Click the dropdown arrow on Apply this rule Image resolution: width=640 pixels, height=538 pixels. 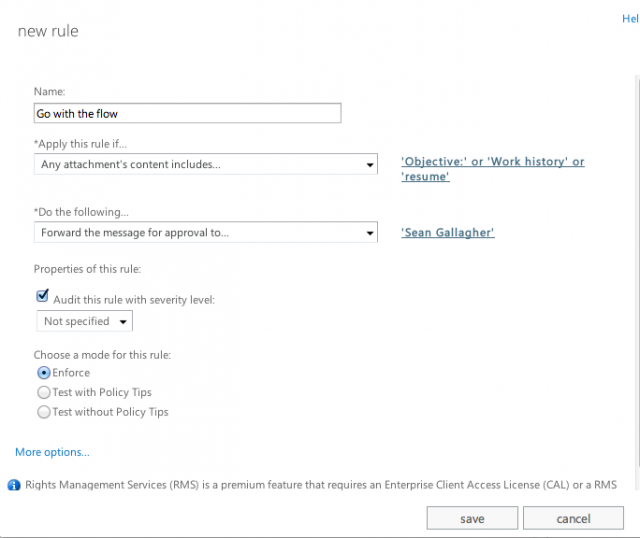(x=370, y=165)
